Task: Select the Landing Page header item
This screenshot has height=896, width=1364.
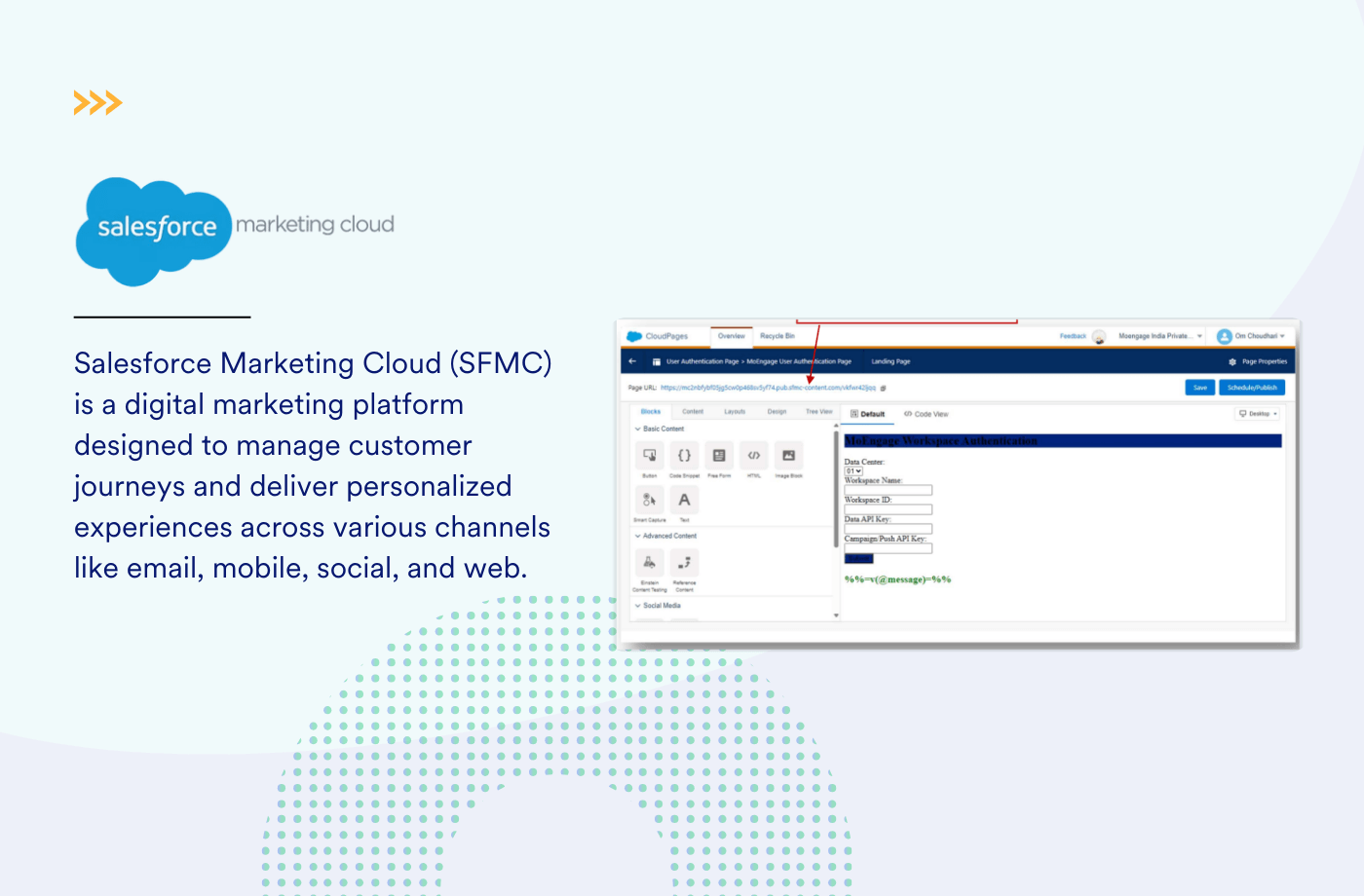Action: point(890,361)
